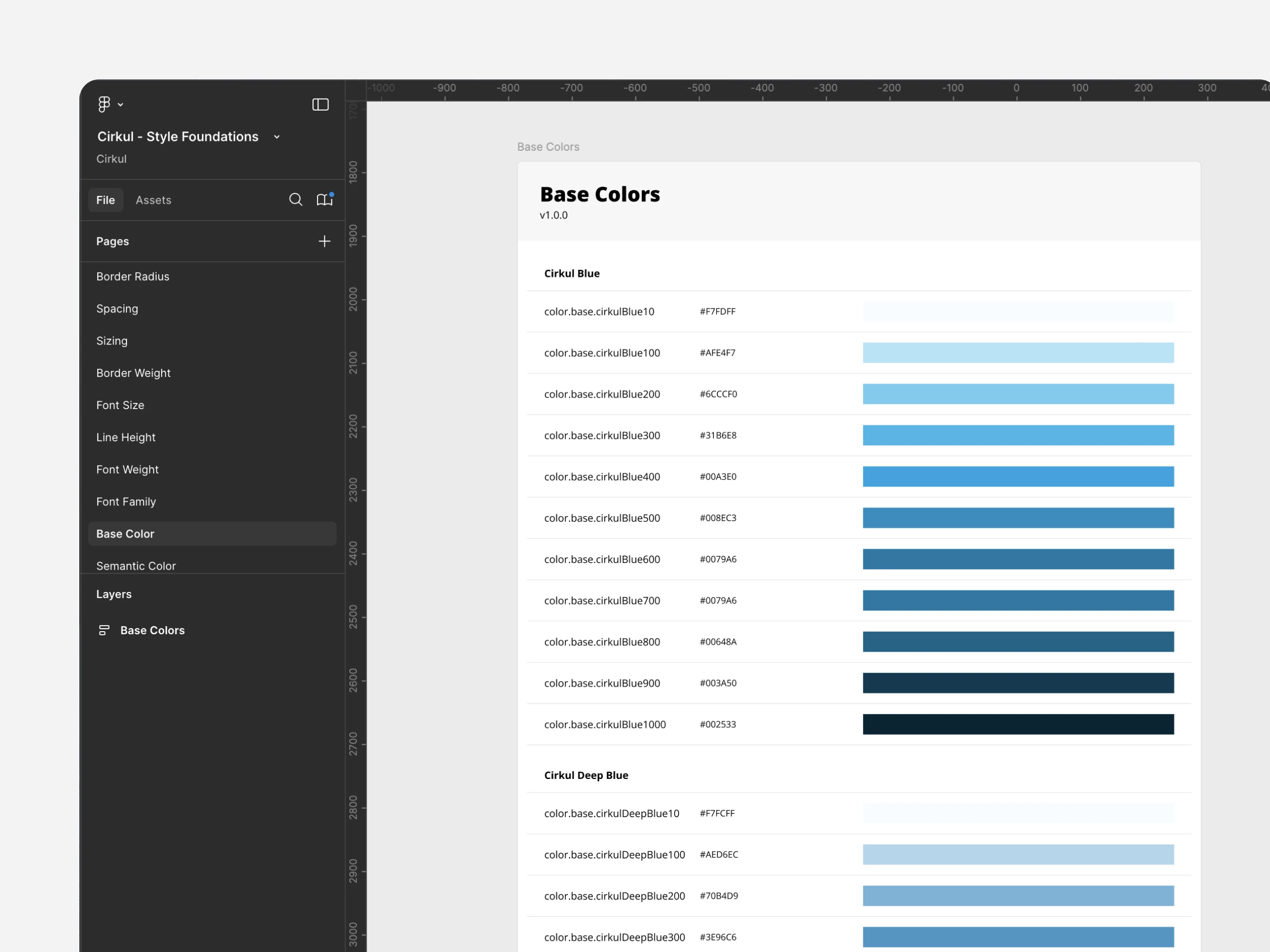Open the Border Radius page

tap(132, 277)
